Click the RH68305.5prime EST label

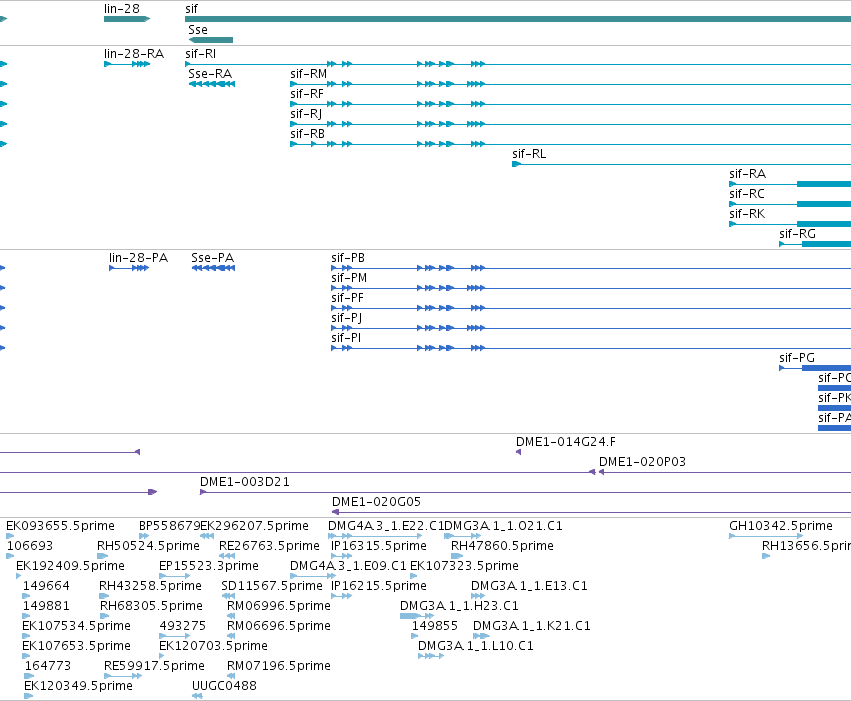click(x=151, y=606)
